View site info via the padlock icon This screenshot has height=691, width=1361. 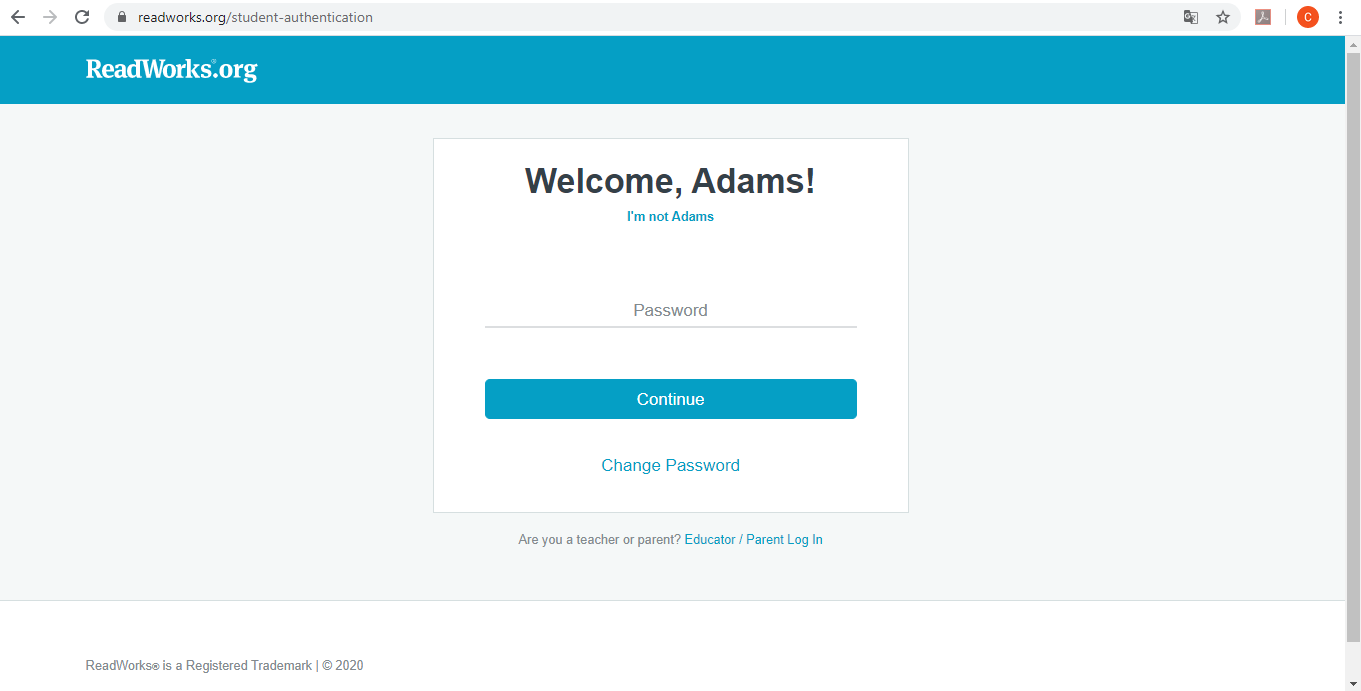point(122,17)
